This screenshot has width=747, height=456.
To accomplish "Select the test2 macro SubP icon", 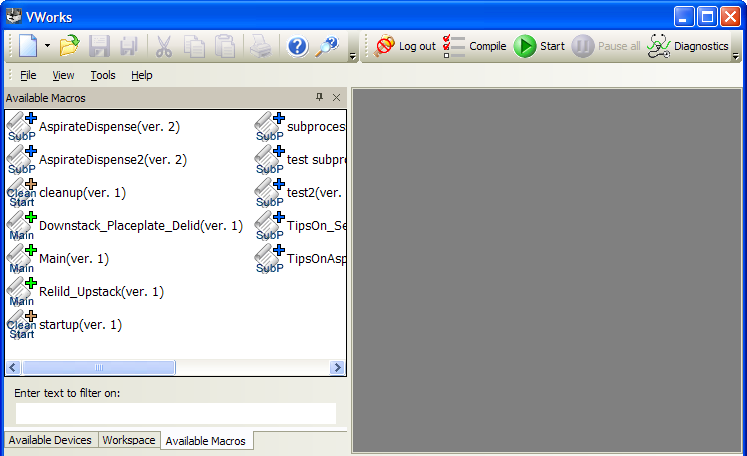I will pos(270,193).
